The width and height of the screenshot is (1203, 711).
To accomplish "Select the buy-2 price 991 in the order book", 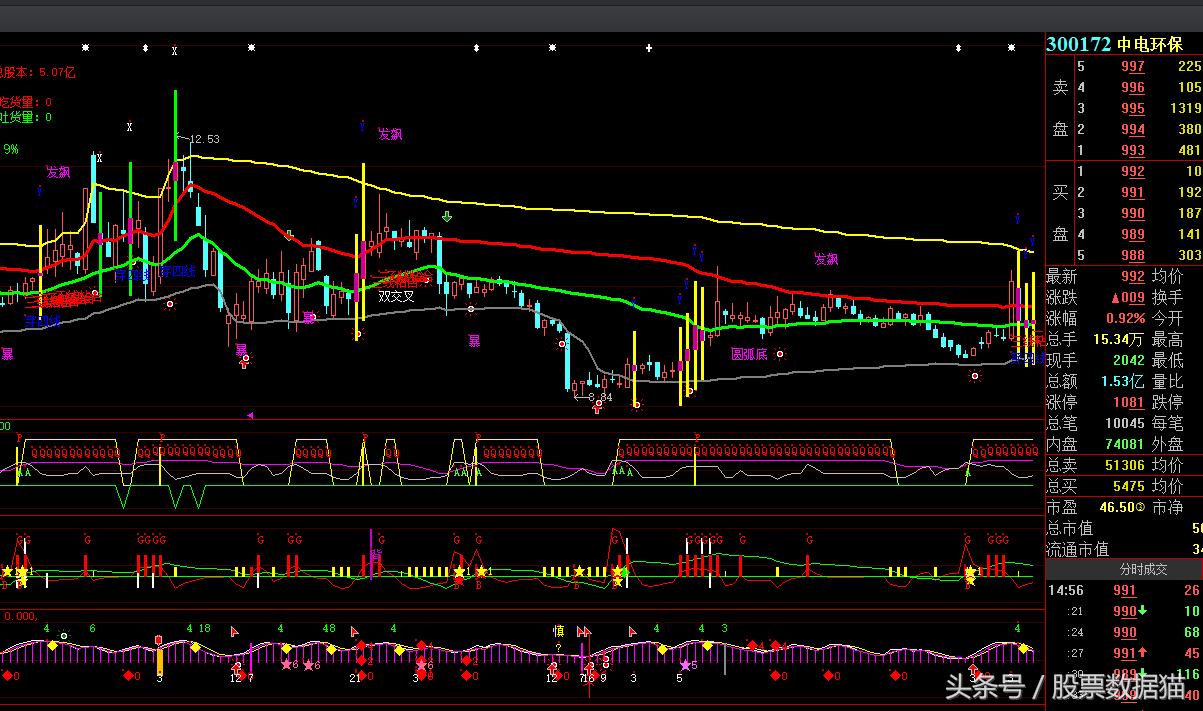I will 1133,192.
